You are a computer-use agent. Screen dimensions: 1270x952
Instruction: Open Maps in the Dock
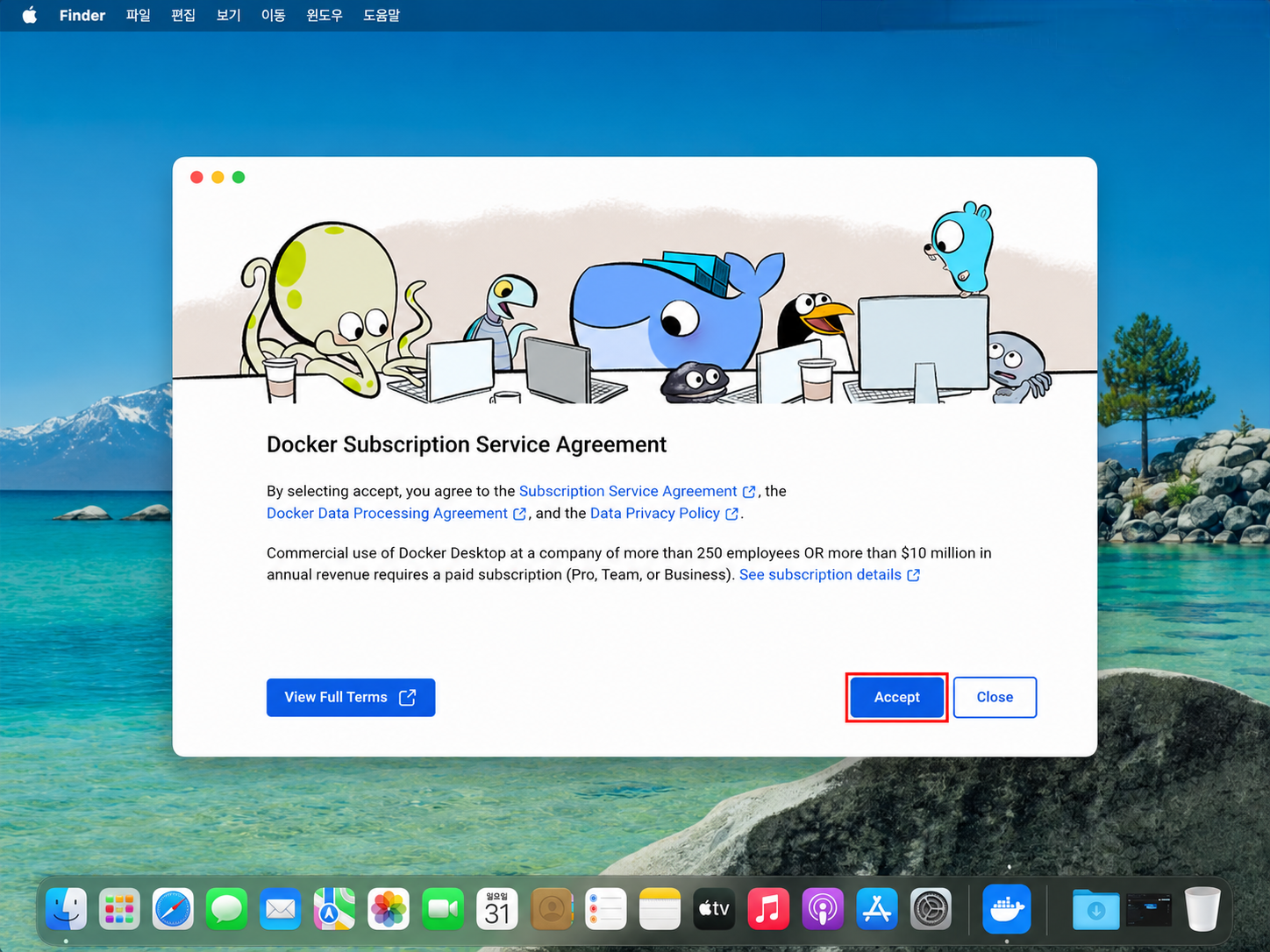334,909
